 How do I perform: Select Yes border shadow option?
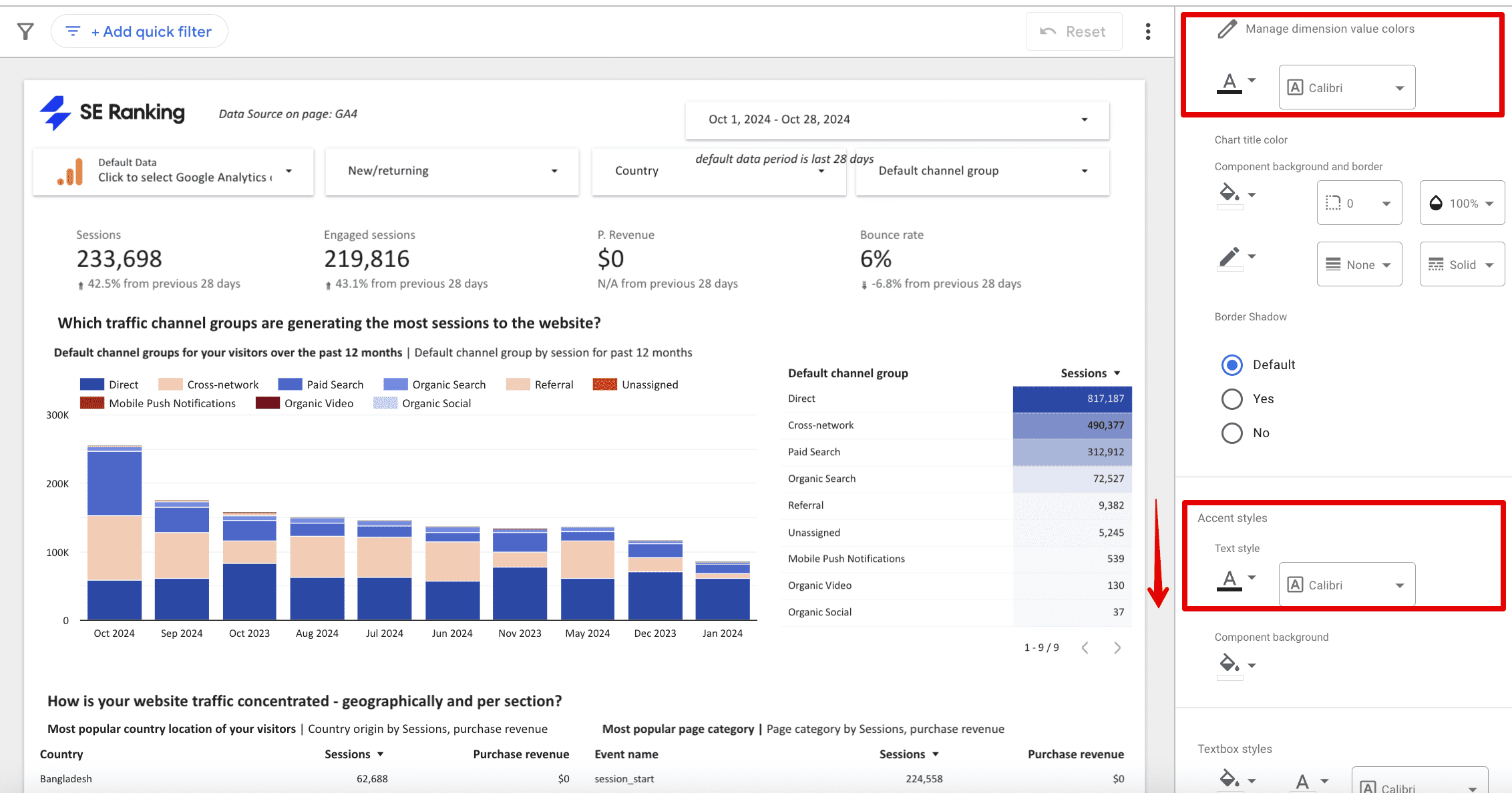click(x=1232, y=399)
